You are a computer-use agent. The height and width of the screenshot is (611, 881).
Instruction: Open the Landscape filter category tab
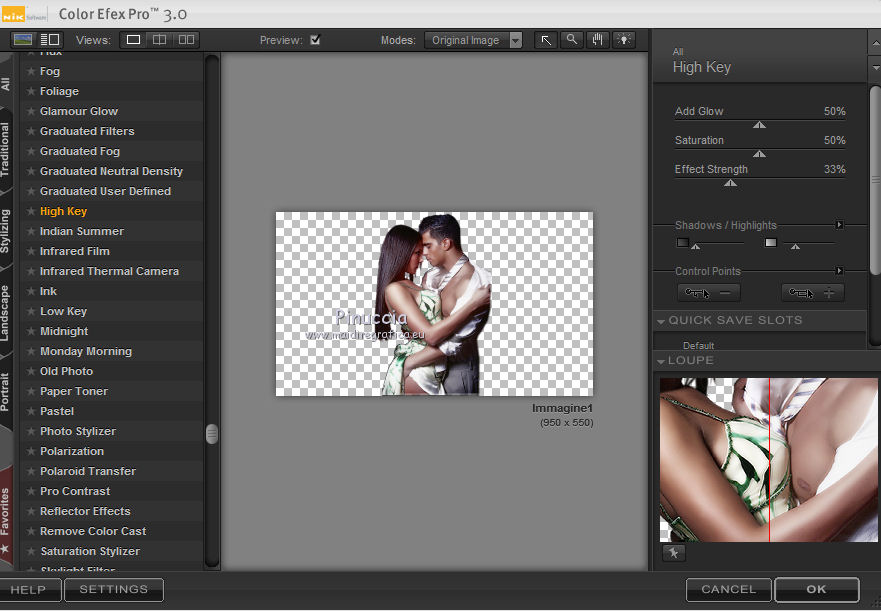6,312
